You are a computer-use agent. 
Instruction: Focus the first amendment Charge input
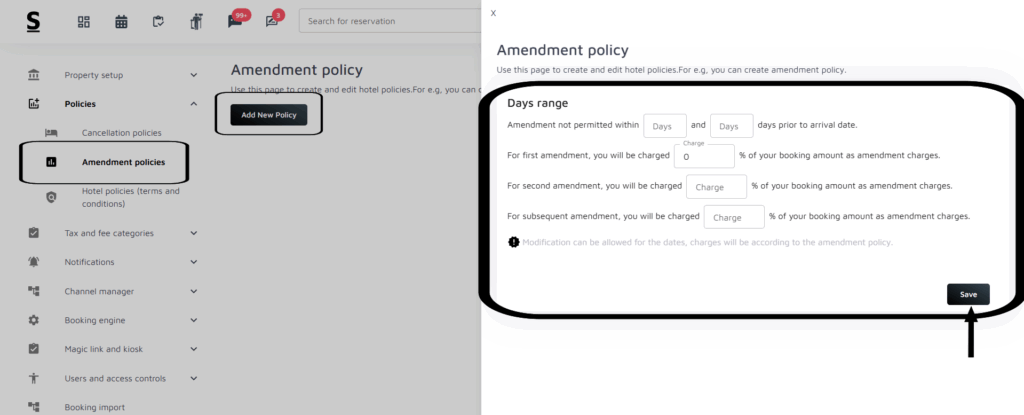point(704,157)
